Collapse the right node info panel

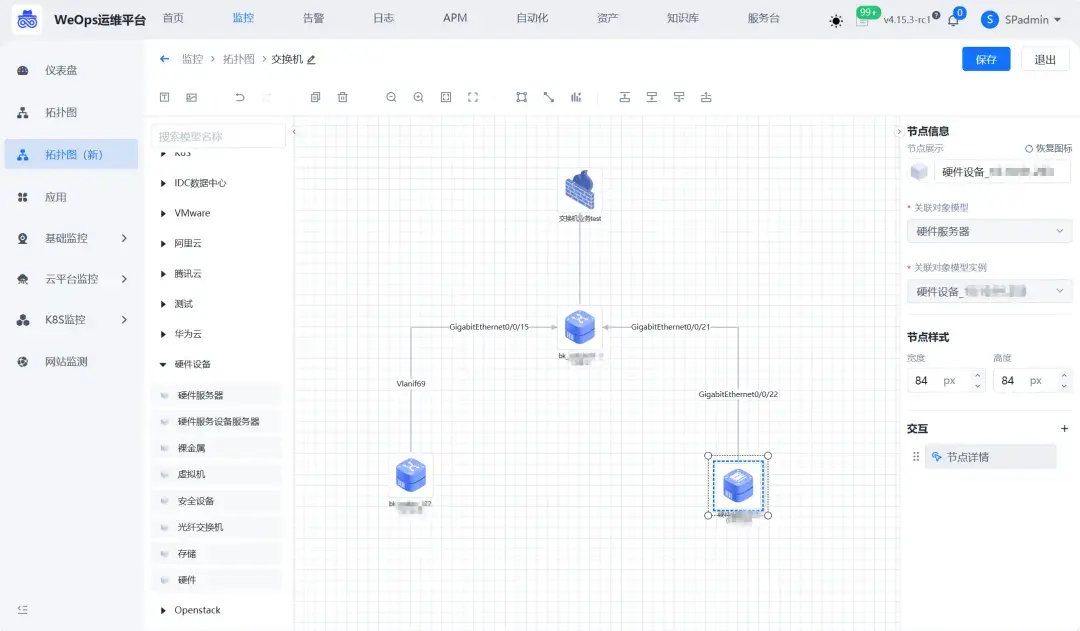click(x=898, y=132)
